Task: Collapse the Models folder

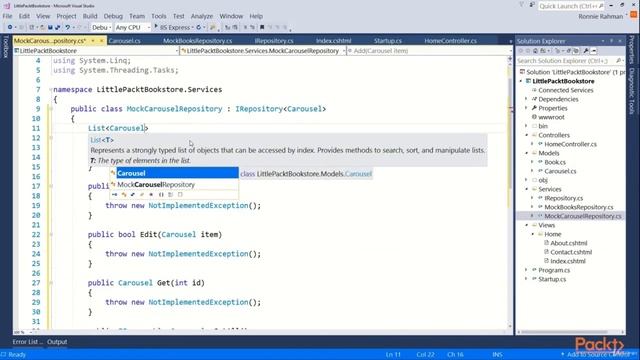Action: point(526,153)
